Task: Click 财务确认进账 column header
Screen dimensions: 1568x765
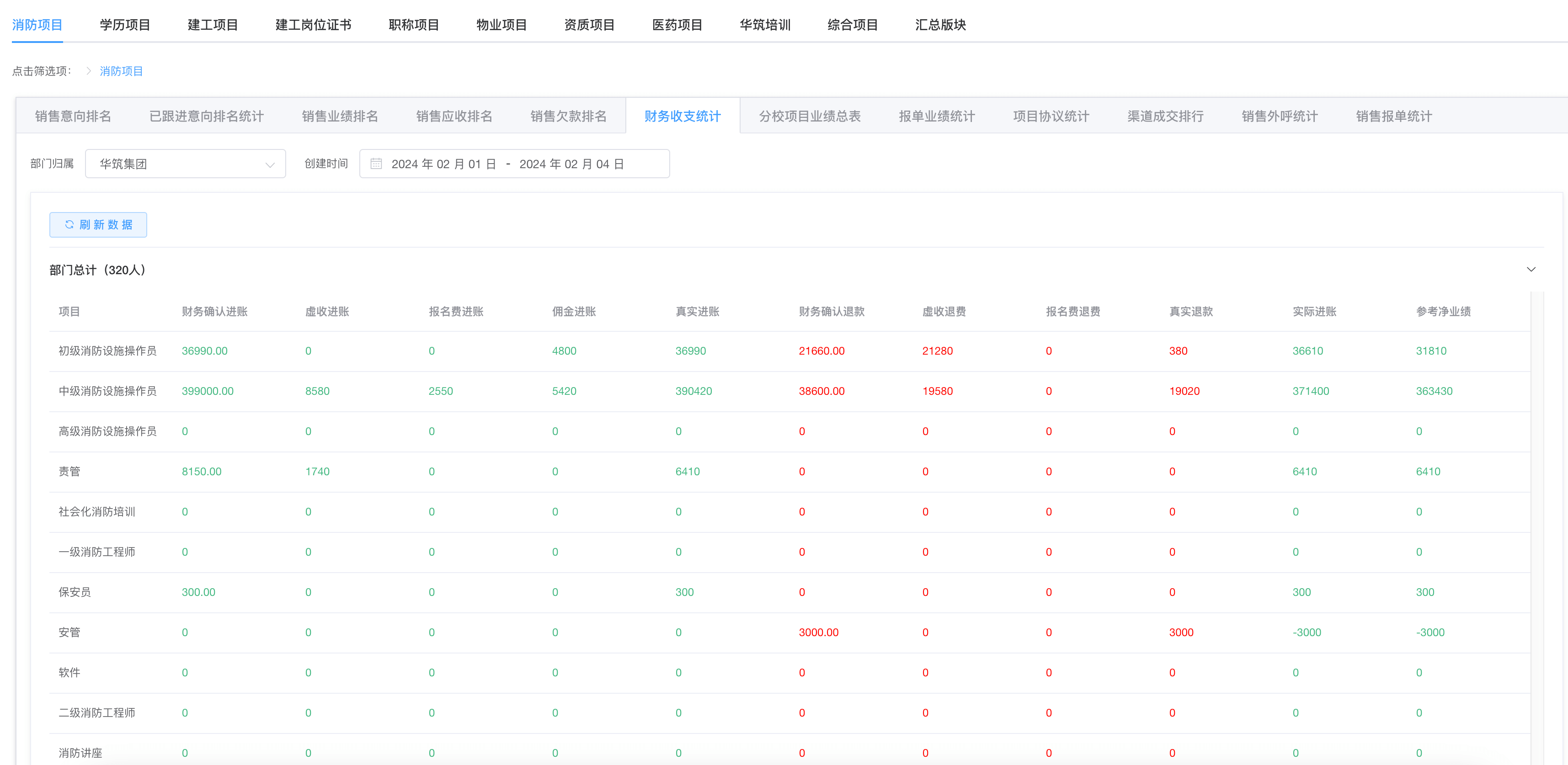Action: 214,312
